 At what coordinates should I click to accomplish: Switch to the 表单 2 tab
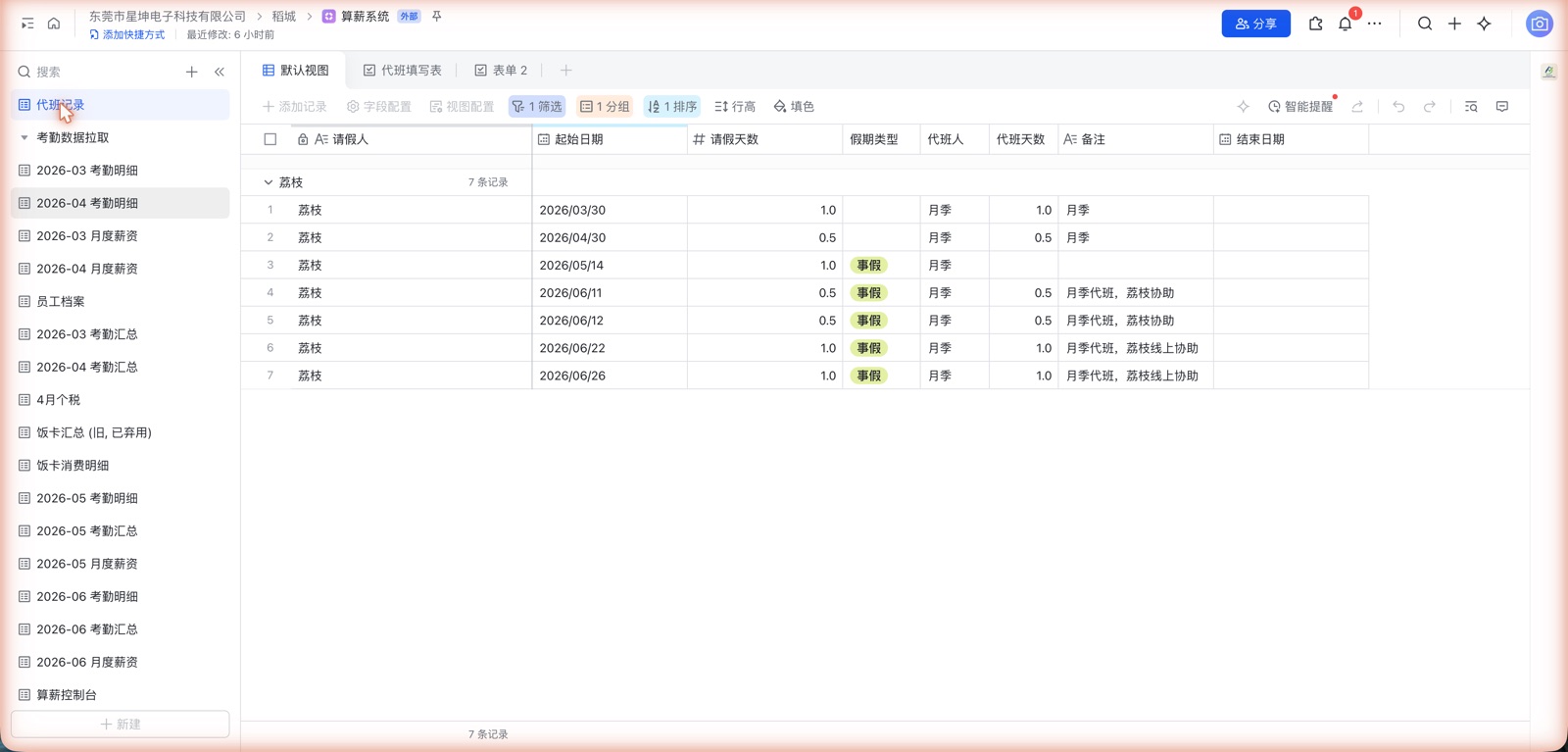coord(502,71)
